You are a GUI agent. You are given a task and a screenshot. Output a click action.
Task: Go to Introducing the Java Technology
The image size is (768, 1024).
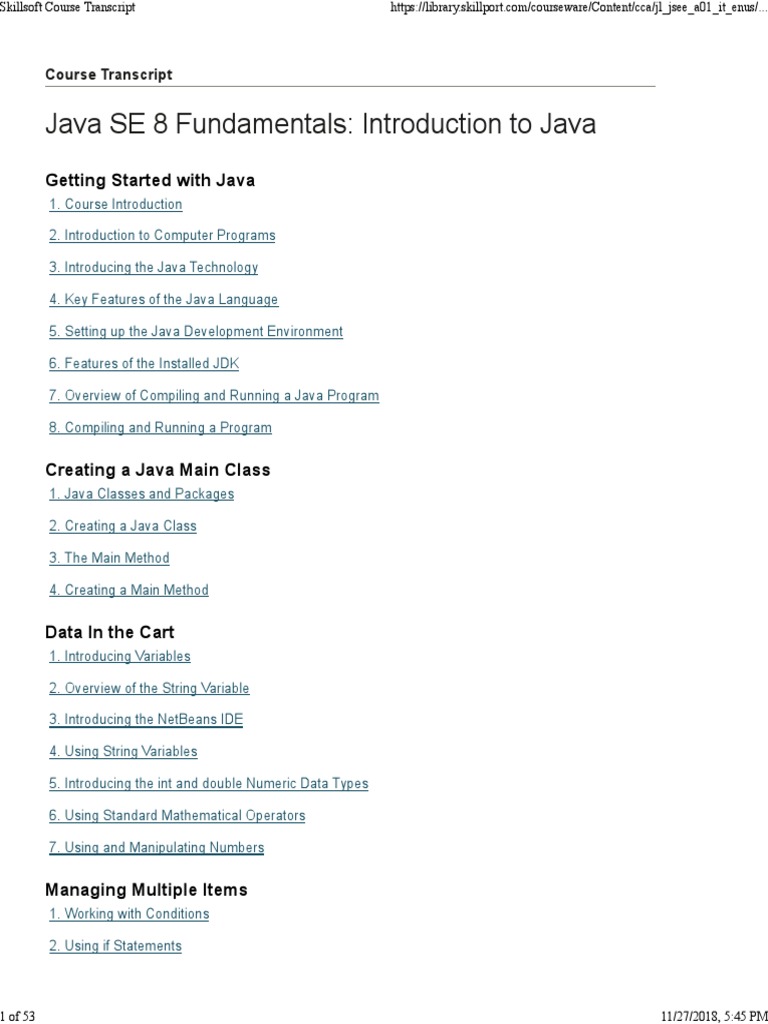pyautogui.click(x=154, y=267)
